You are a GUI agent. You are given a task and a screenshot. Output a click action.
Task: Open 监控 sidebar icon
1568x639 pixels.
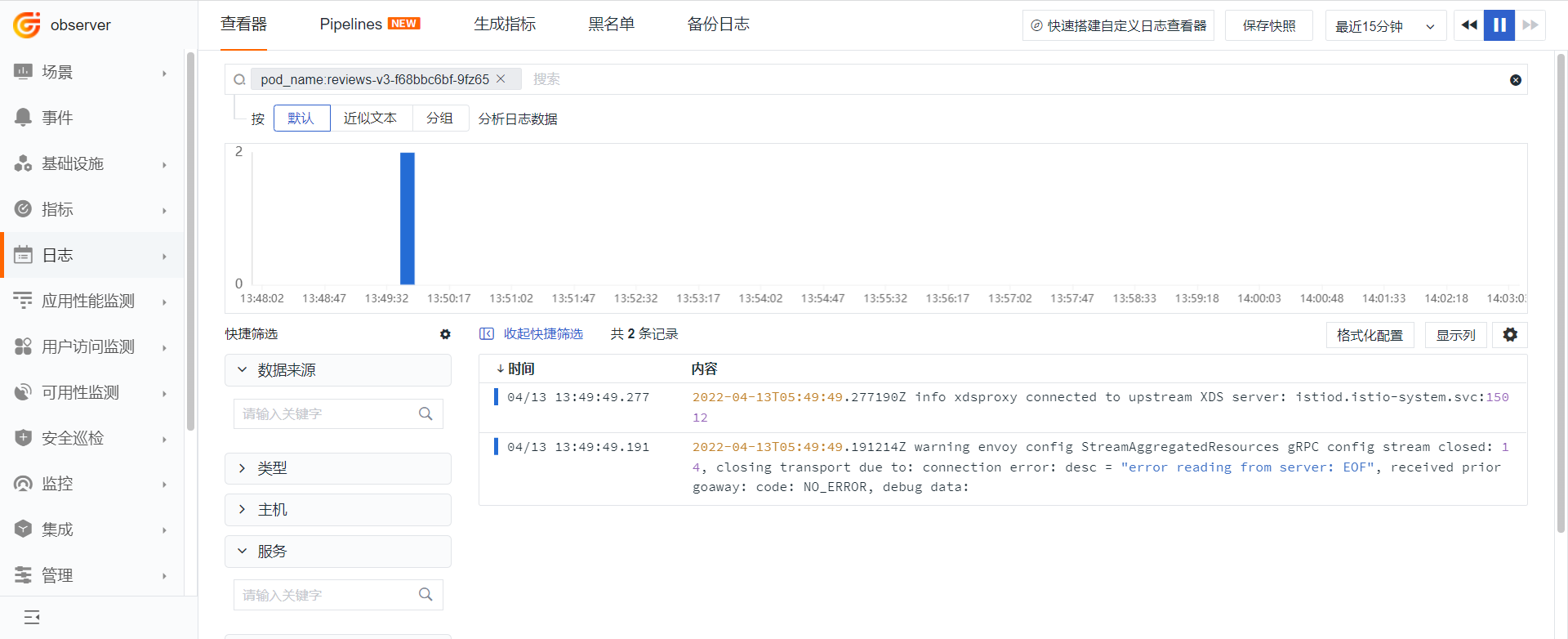click(23, 484)
